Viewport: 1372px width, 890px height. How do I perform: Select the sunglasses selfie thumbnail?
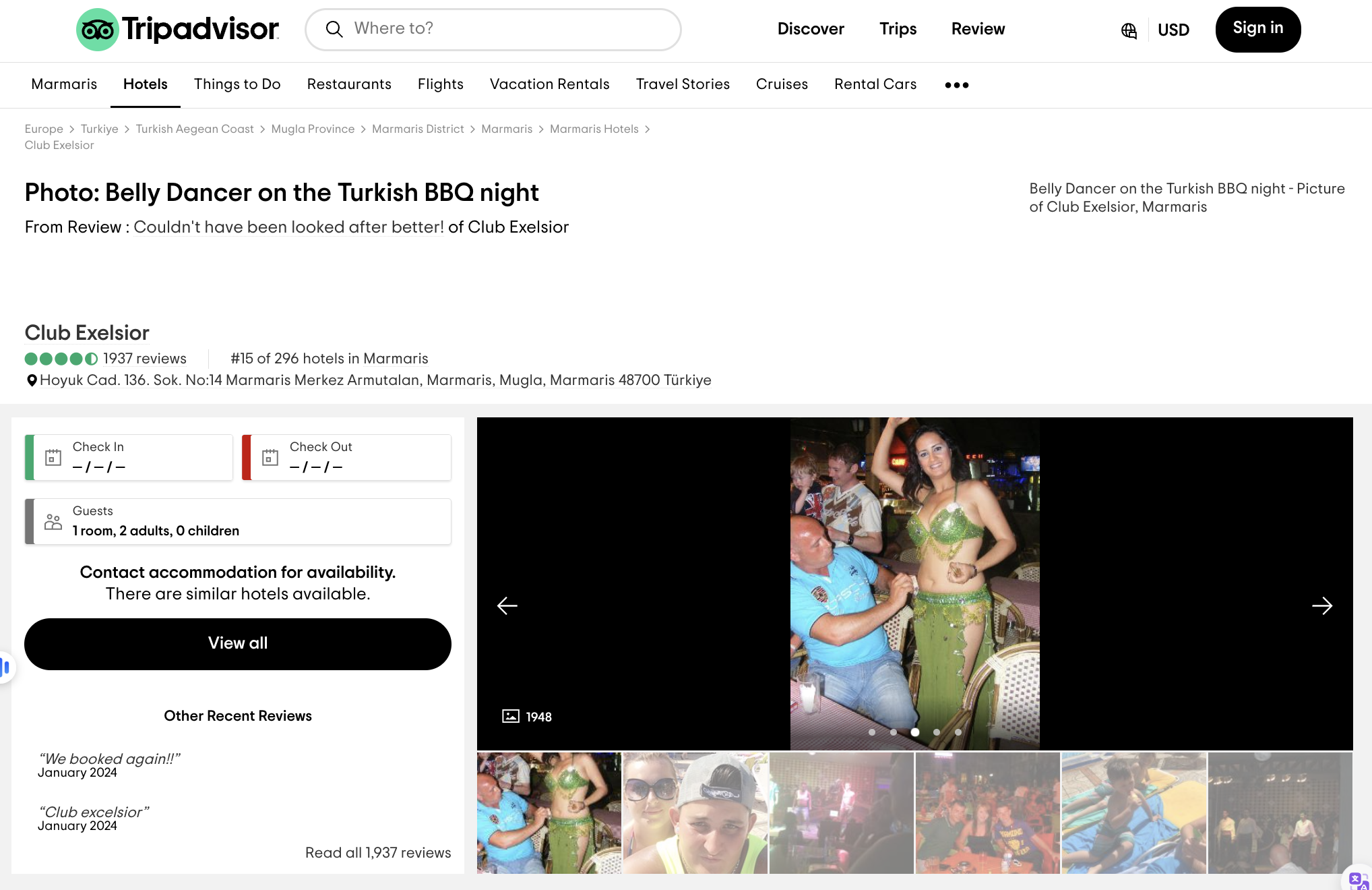pyautogui.click(x=695, y=812)
